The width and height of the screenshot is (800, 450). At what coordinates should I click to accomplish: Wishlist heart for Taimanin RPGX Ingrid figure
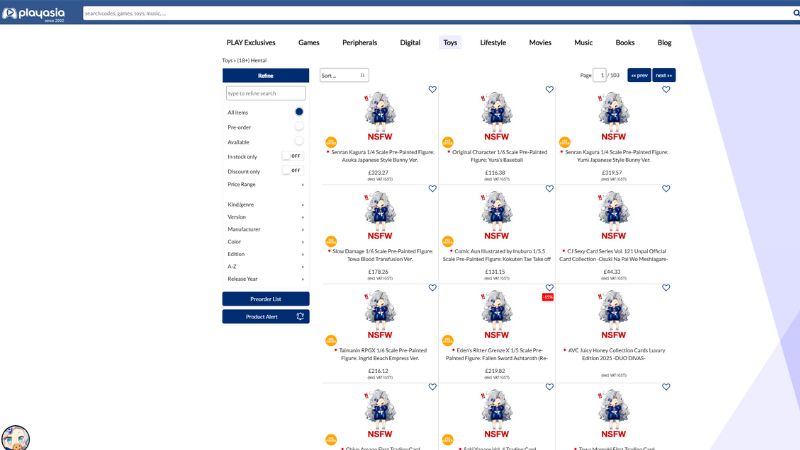click(x=432, y=288)
